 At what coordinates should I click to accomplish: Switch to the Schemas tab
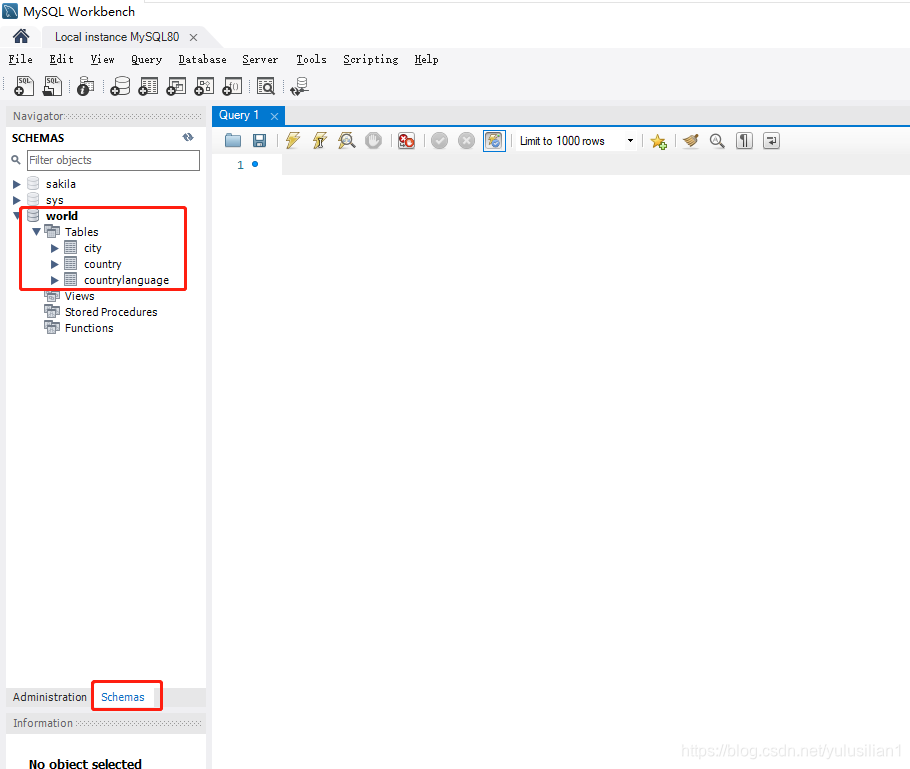tap(123, 697)
